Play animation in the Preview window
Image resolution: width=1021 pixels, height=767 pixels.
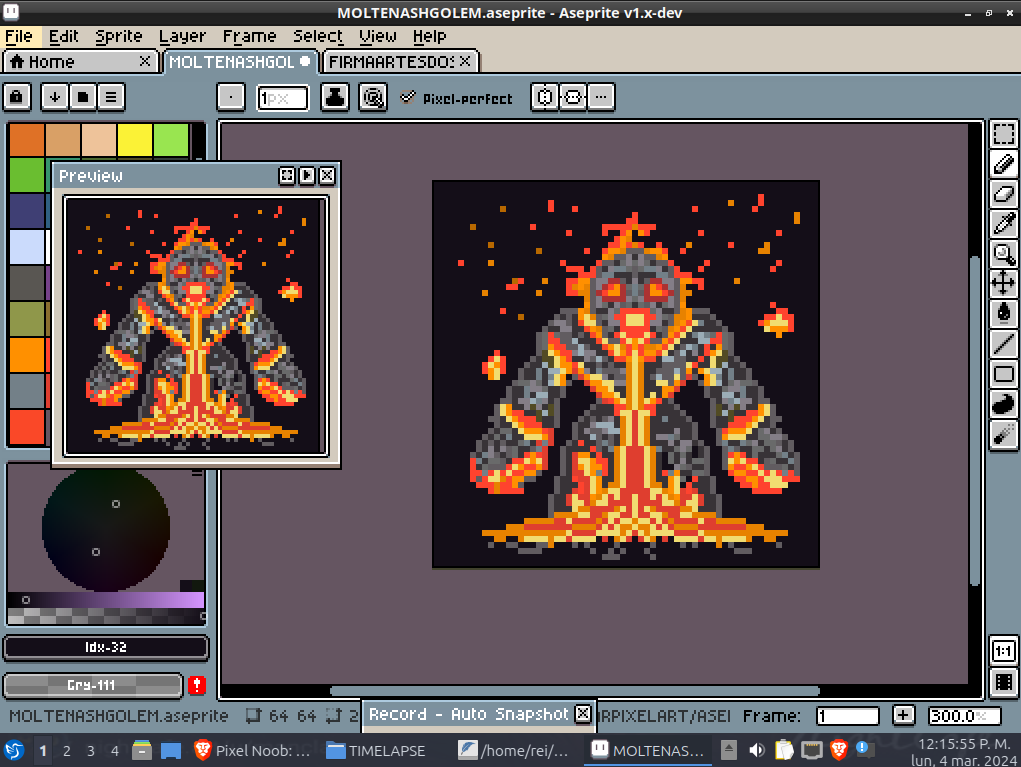(307, 175)
